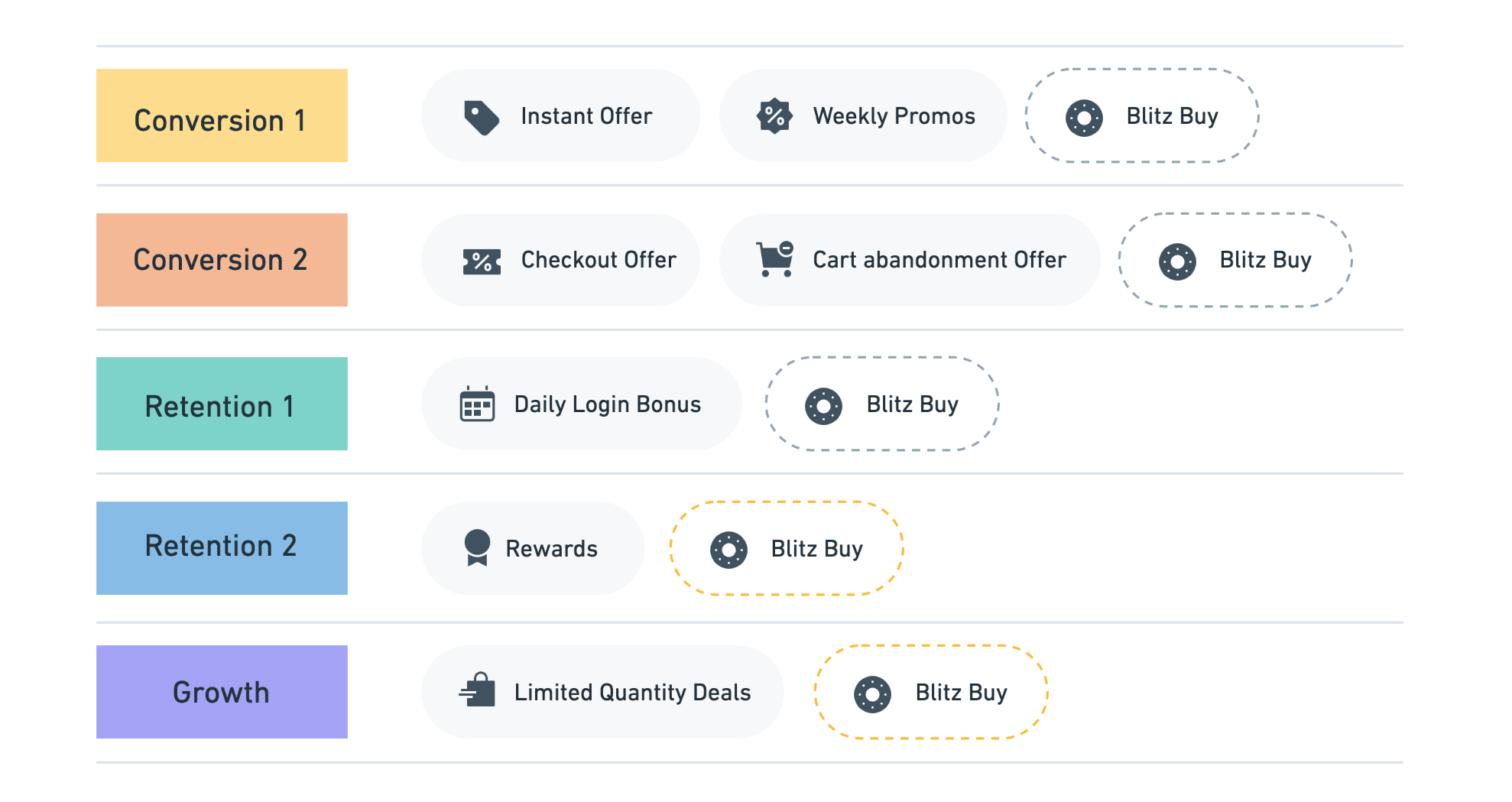Select the purple Growth label block
This screenshot has height=802, width=1512.
coord(222,692)
